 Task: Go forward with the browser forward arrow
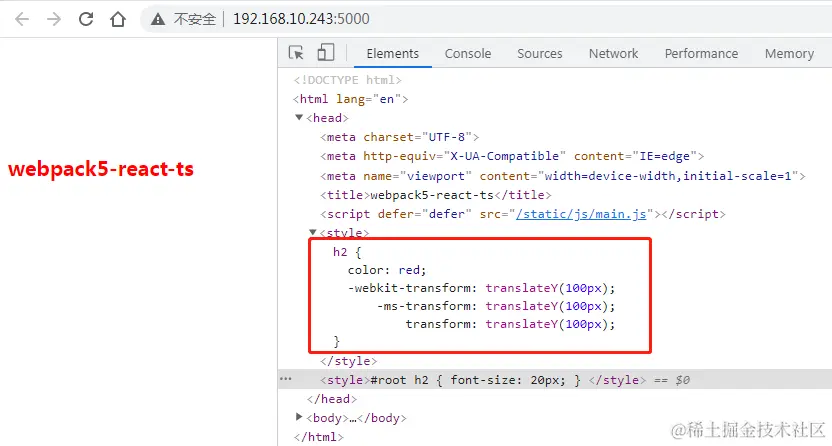point(54,19)
